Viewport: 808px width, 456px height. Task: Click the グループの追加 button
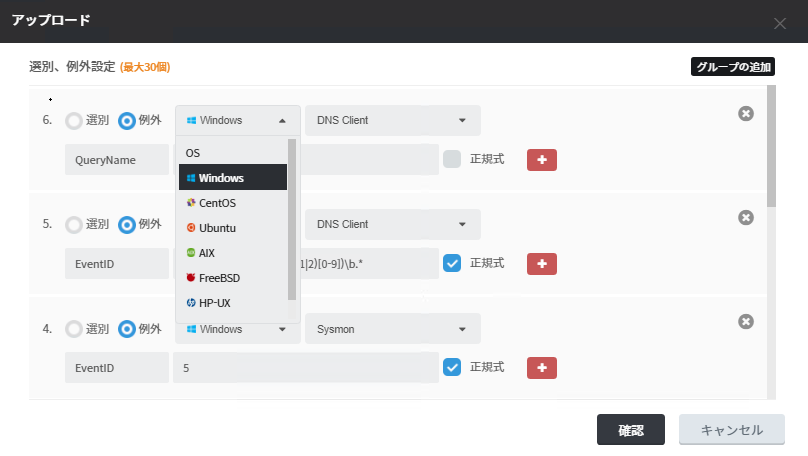click(732, 67)
